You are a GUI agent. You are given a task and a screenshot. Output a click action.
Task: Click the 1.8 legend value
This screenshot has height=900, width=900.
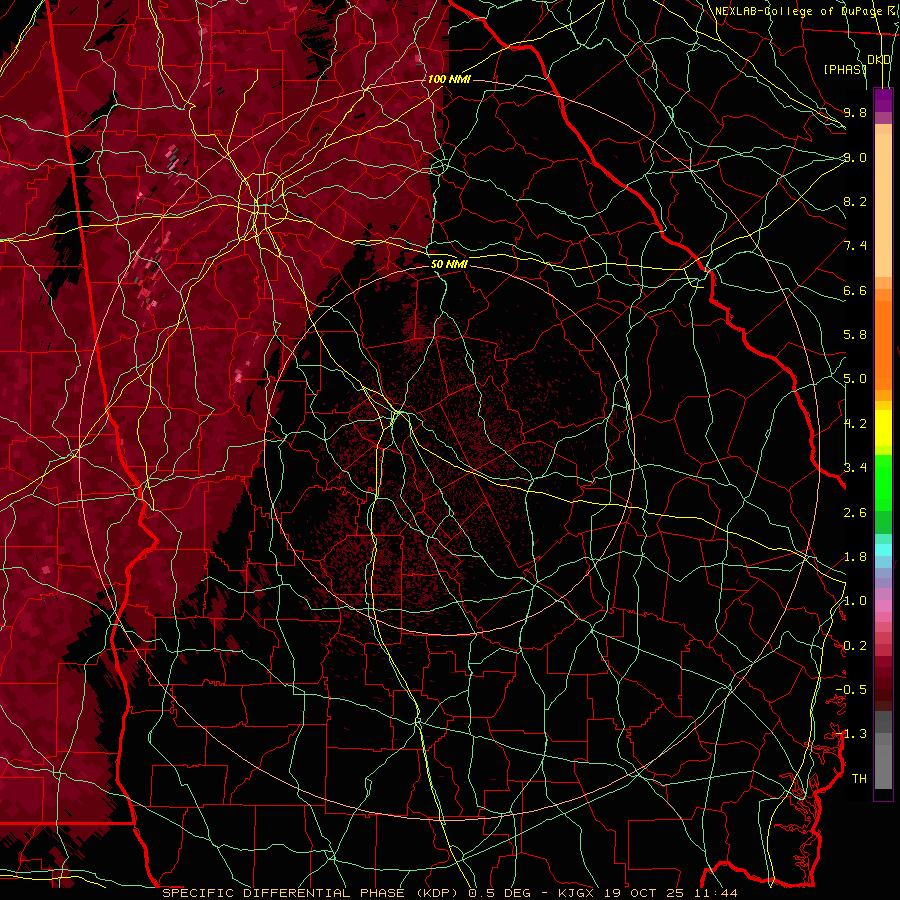click(855, 557)
